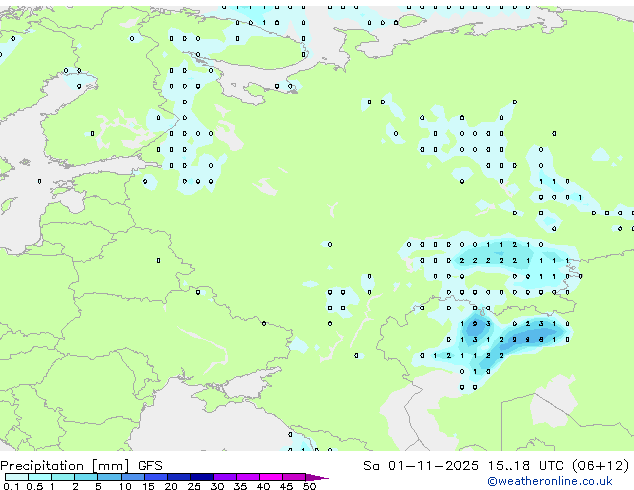Select the "[mm]" unit label
Viewport: 634px width, 490px height.
point(111,466)
